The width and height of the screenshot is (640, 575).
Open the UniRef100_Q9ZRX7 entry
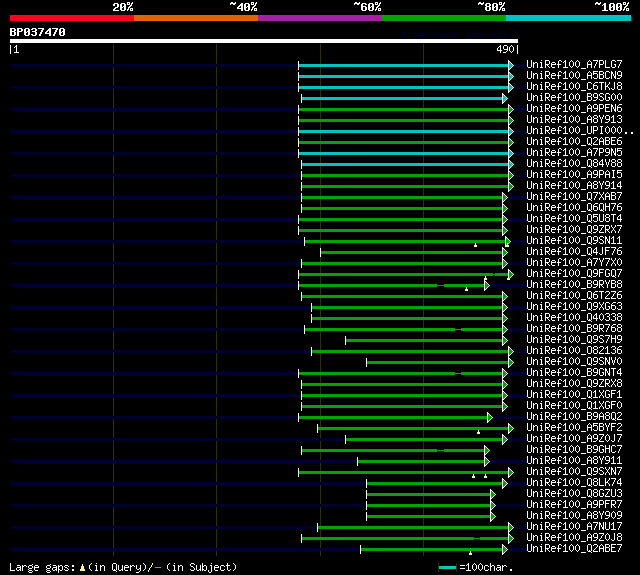(574, 230)
